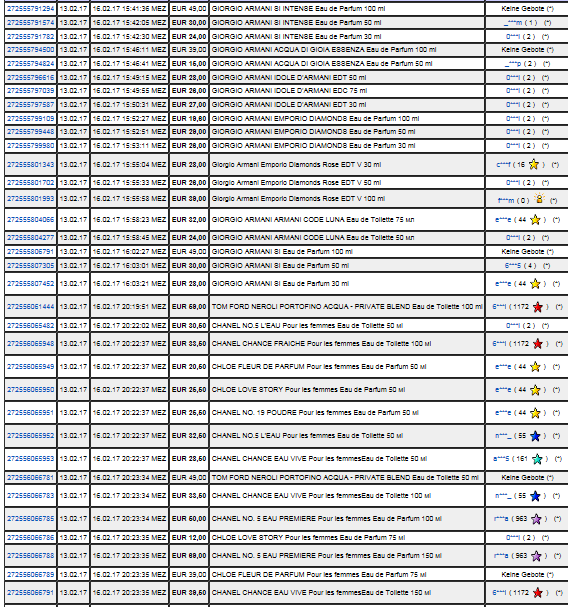The width and height of the screenshot is (568, 607).
Task: Click purple star in EAU PREMIERE 150 row
Action: tap(536, 556)
